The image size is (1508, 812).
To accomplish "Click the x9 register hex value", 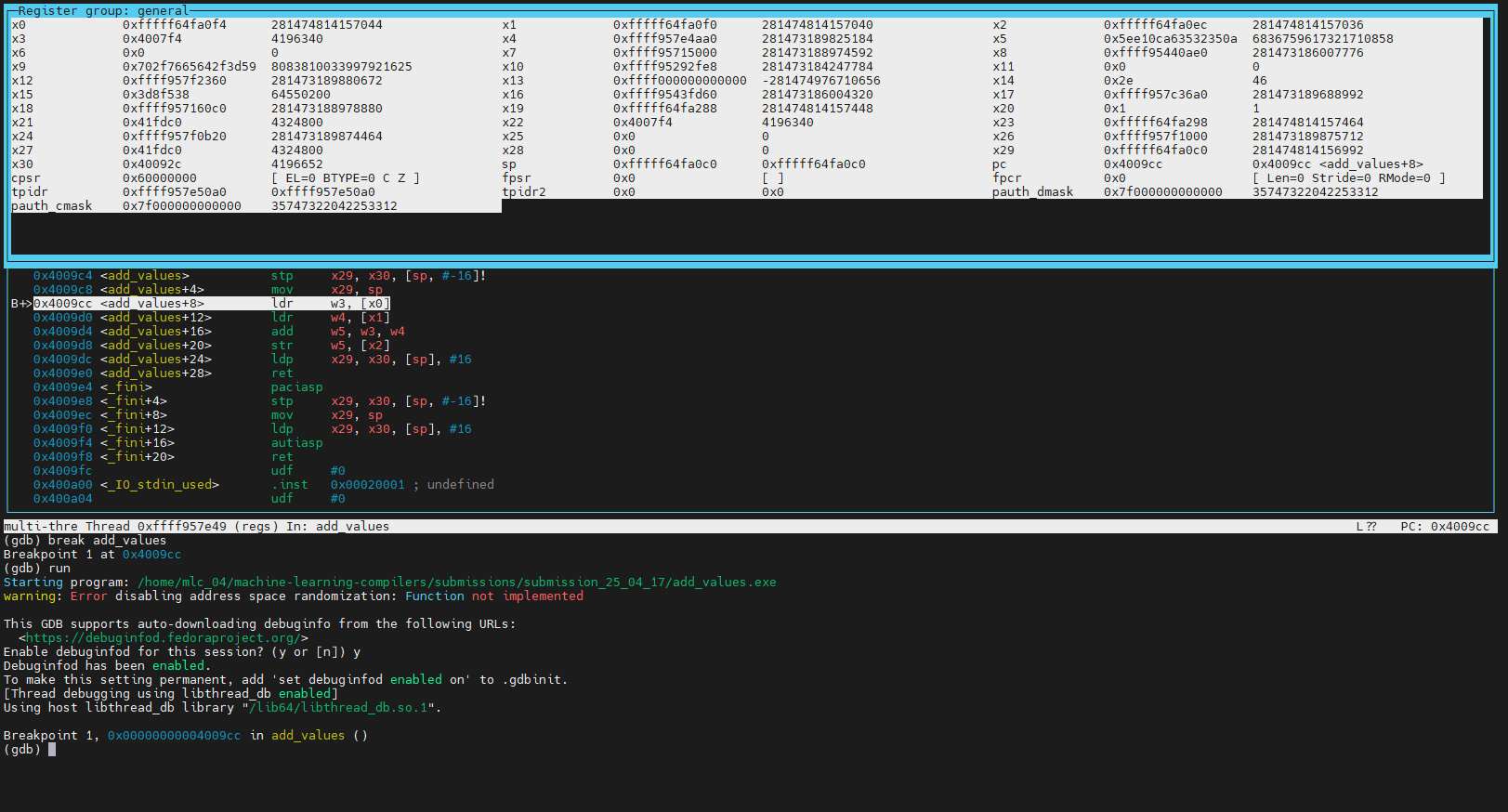I will click(190, 67).
